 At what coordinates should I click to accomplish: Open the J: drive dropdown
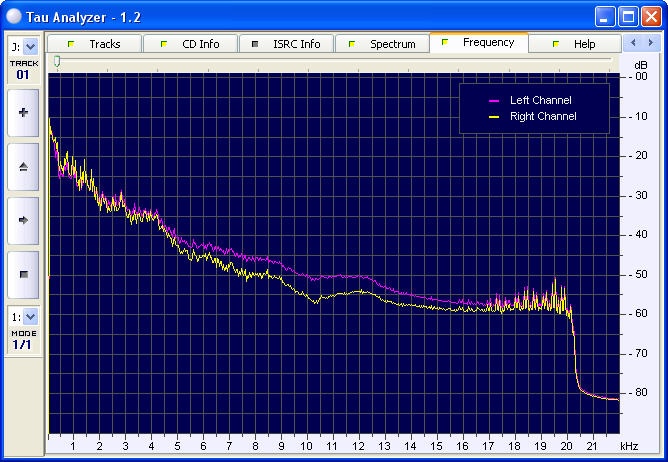click(x=30, y=46)
